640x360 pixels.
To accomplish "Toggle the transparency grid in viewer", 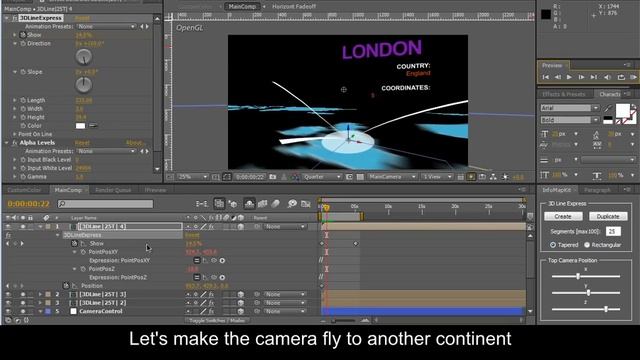I will (360, 177).
